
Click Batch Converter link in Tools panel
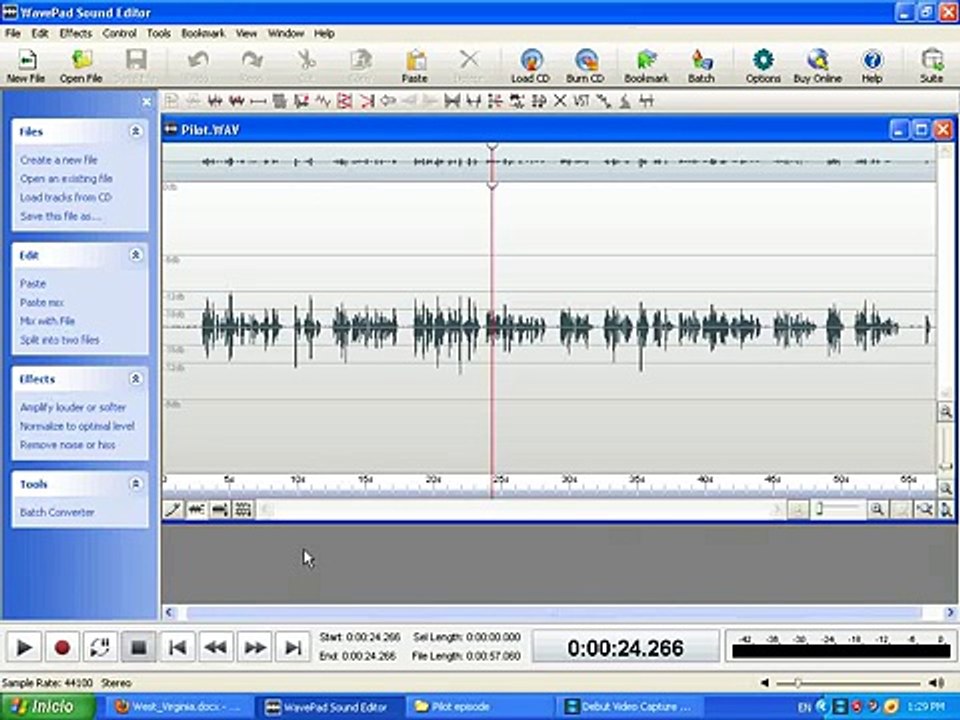(57, 512)
